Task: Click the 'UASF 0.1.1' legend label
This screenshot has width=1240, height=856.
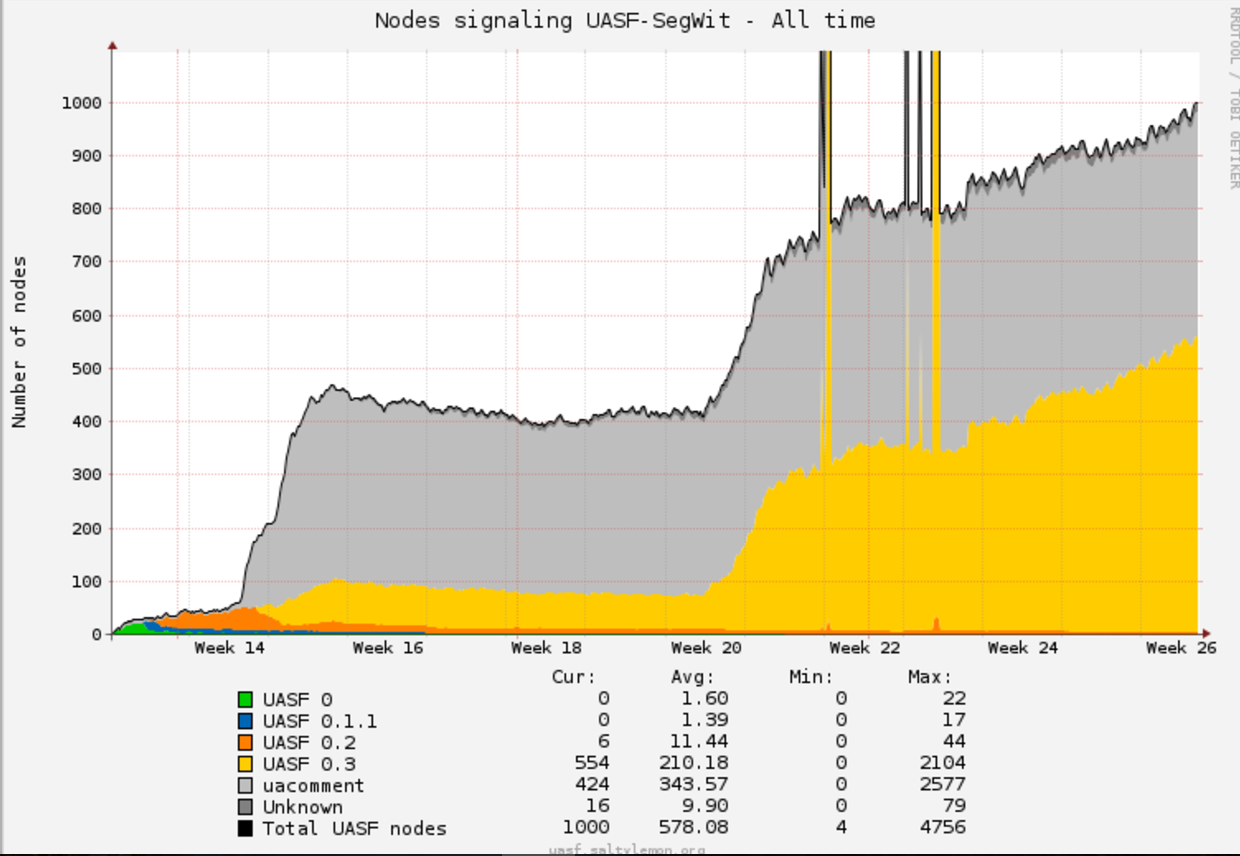Action: tap(320, 721)
